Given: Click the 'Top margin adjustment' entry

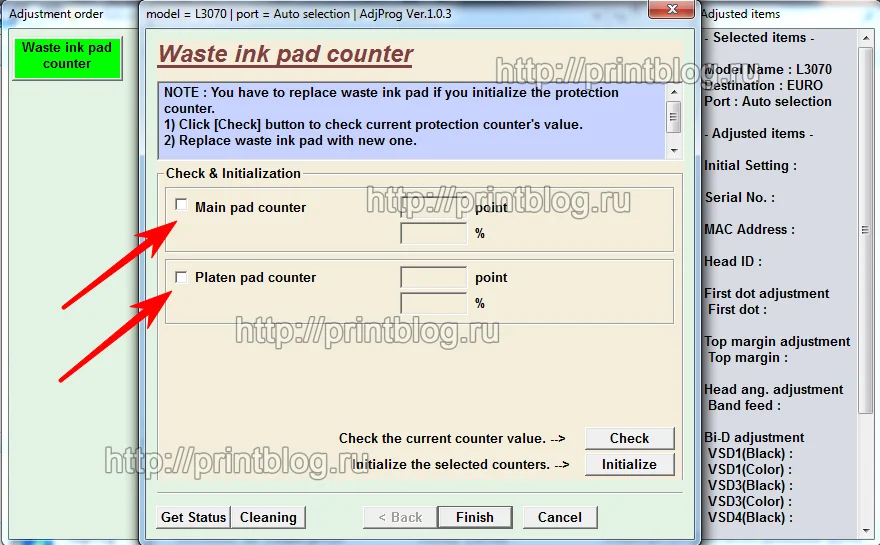Looking at the screenshot, I should [777, 341].
